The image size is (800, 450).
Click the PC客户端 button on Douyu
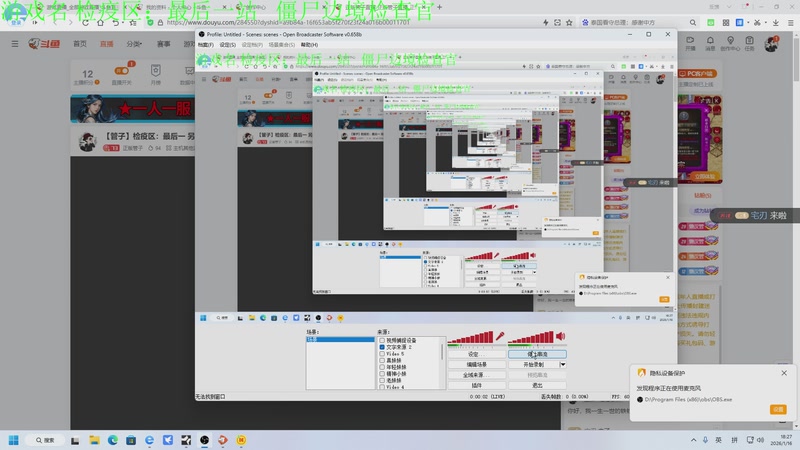click(697, 73)
